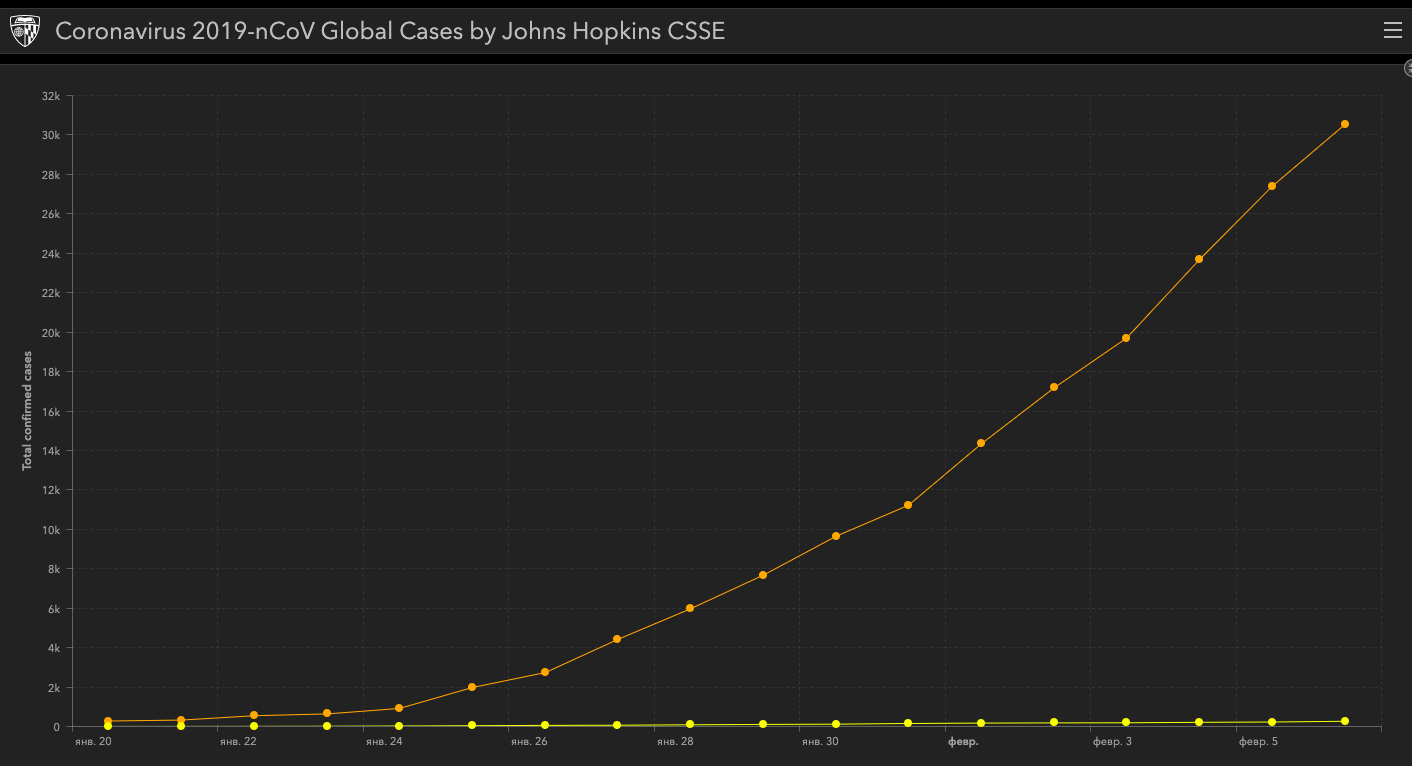
Task: Click the '20k' y-axis label
Action: click(x=52, y=333)
